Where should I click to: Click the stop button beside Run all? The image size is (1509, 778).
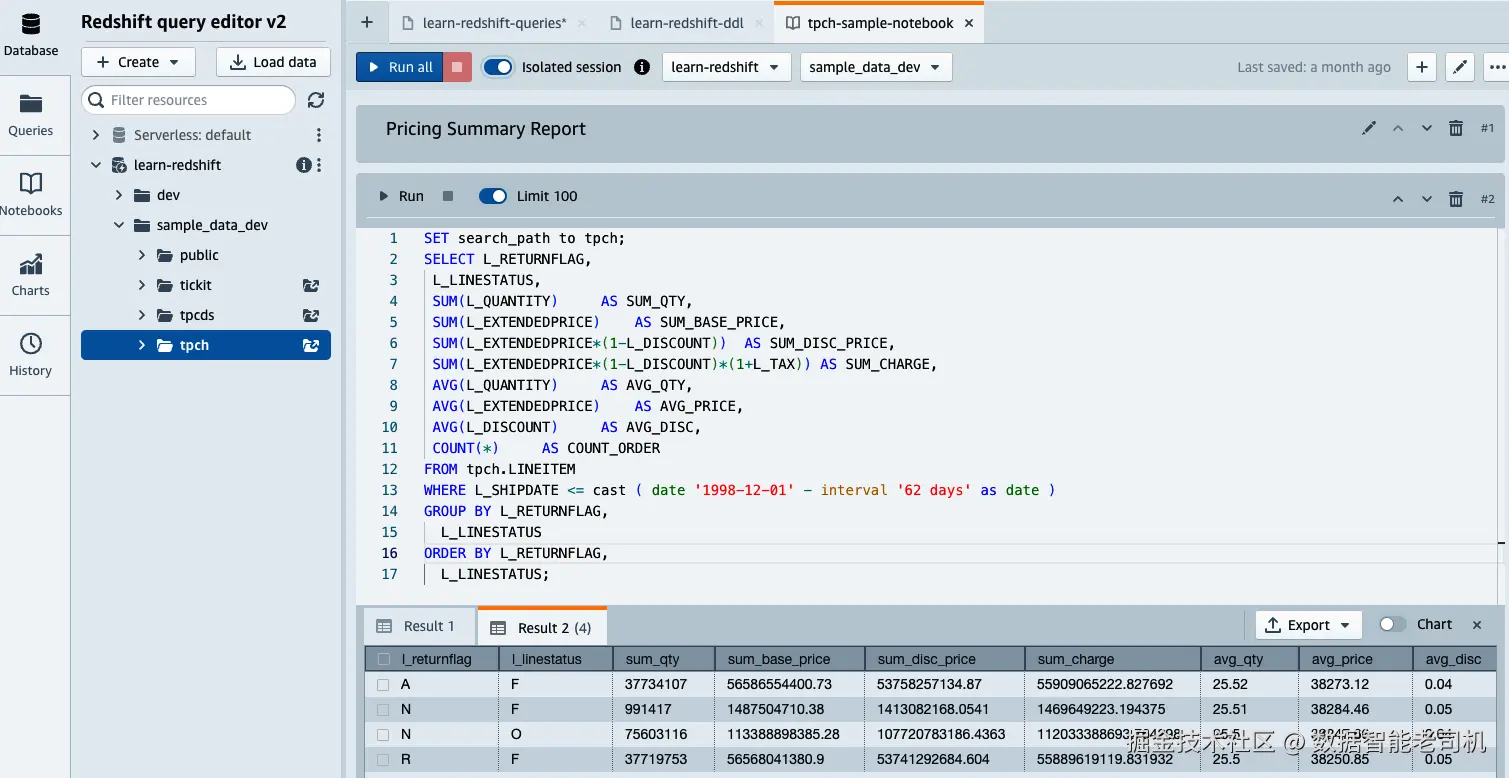pos(457,67)
